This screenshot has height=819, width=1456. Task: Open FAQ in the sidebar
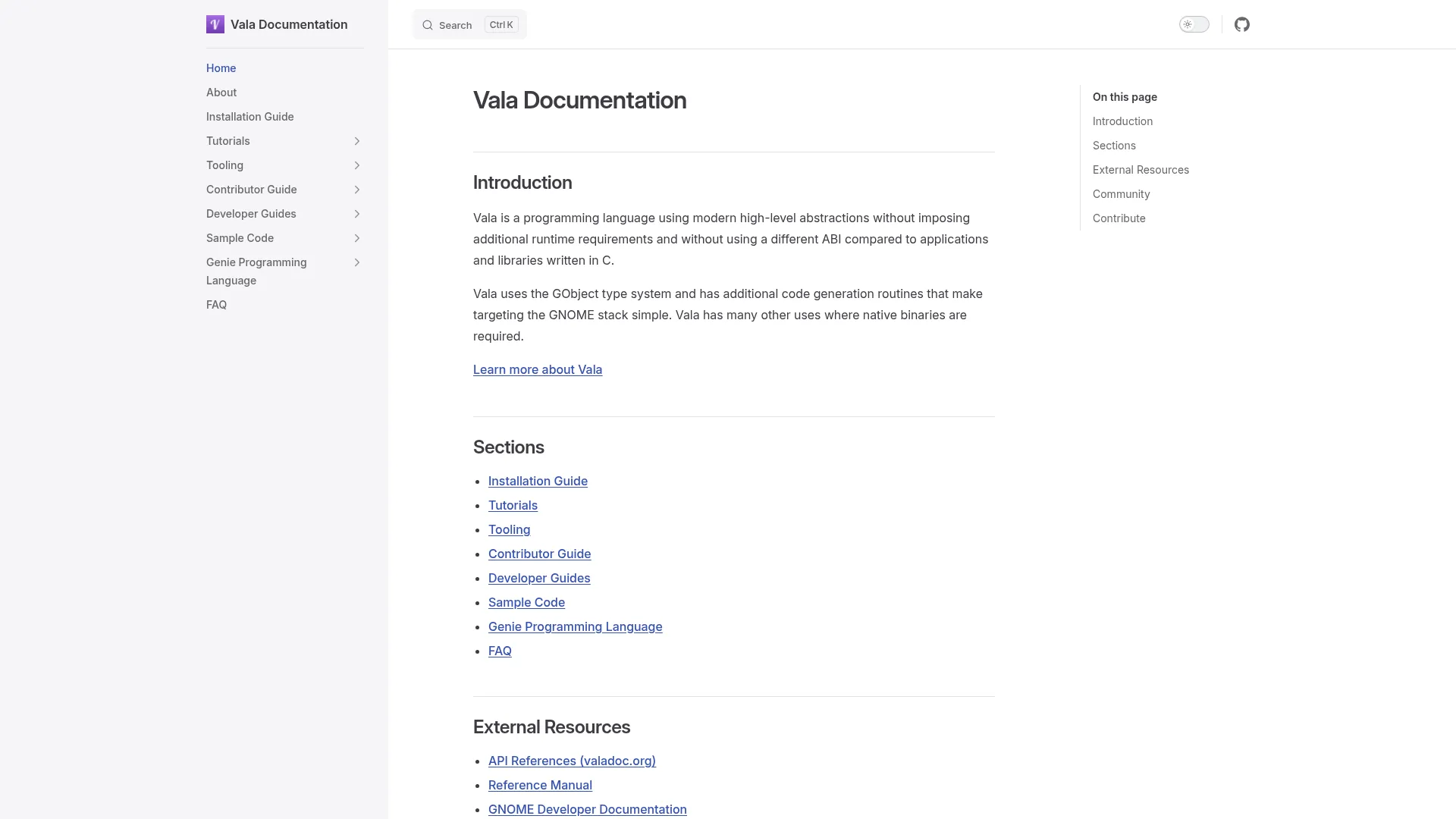point(216,305)
